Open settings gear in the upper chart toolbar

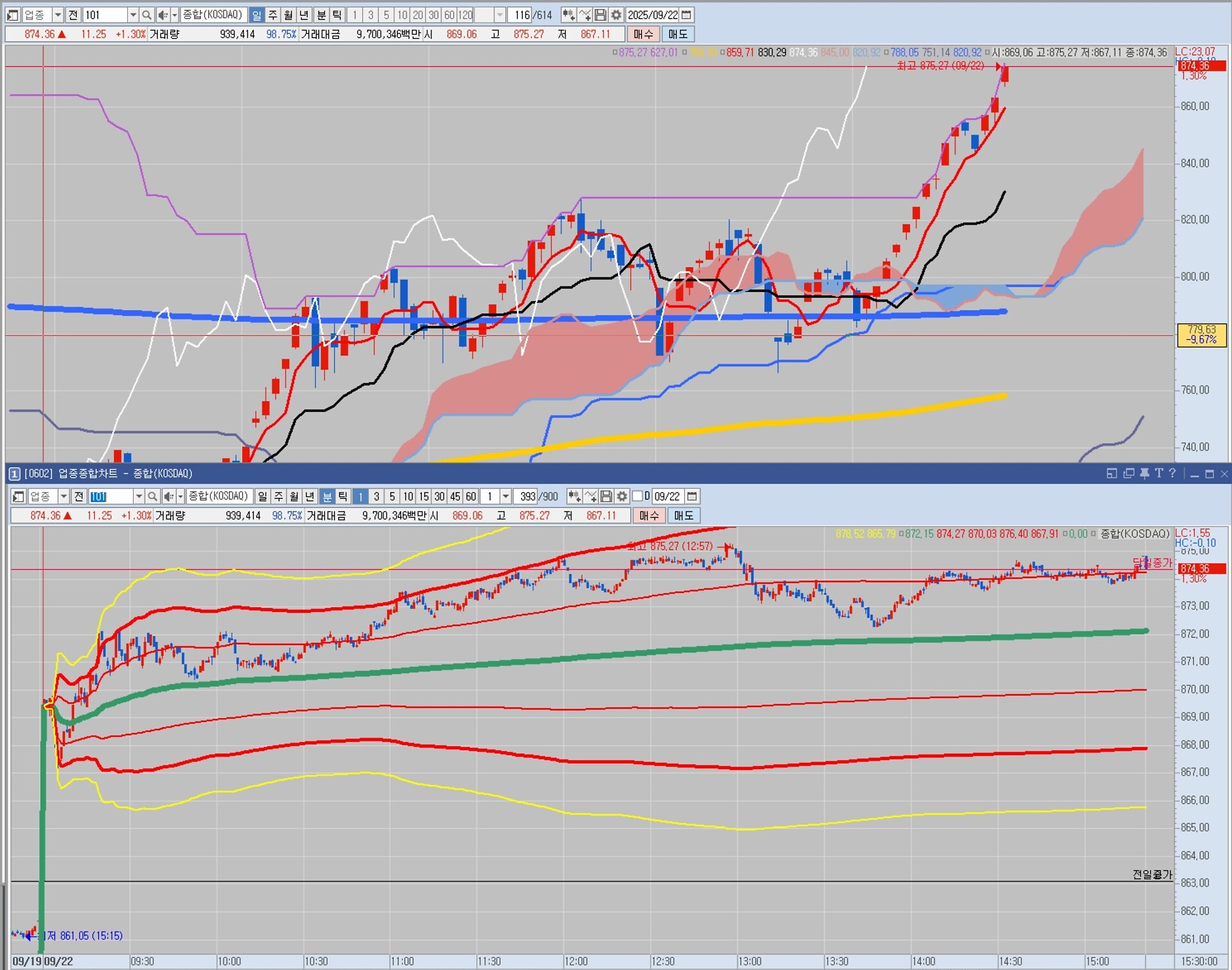click(616, 15)
